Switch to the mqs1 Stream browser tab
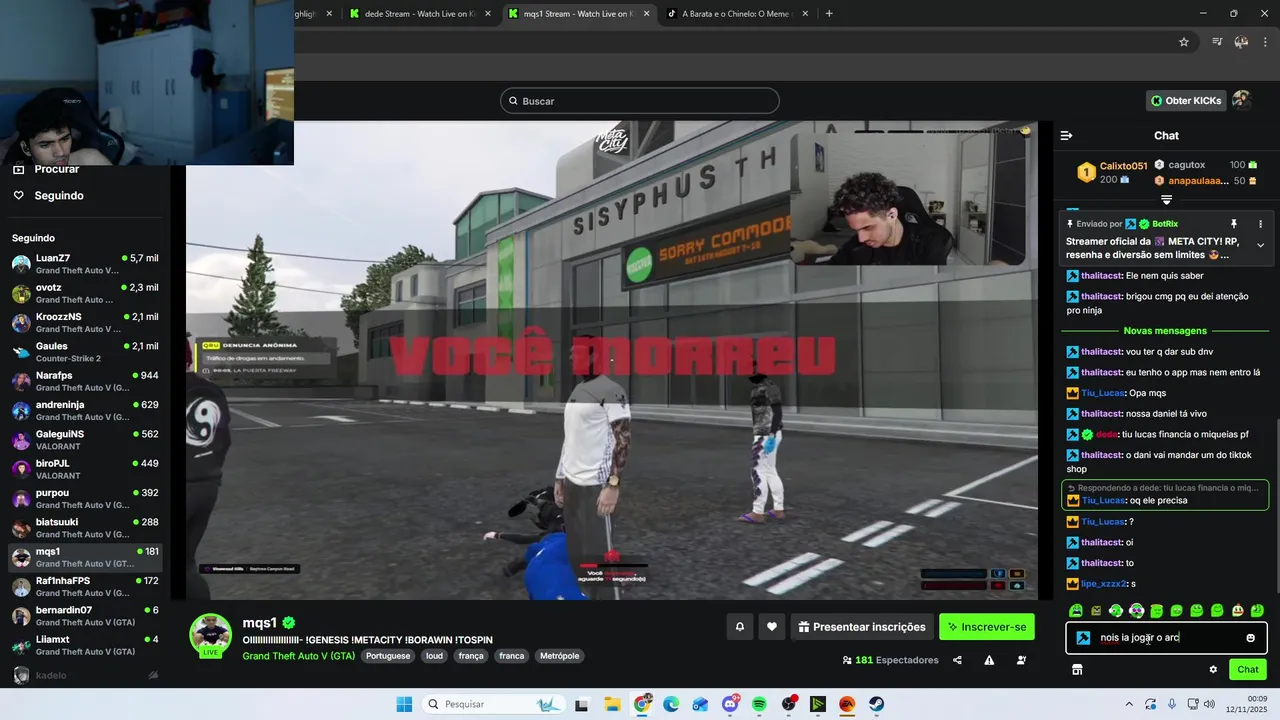Screen dimensions: 1280x720 tap(577, 14)
